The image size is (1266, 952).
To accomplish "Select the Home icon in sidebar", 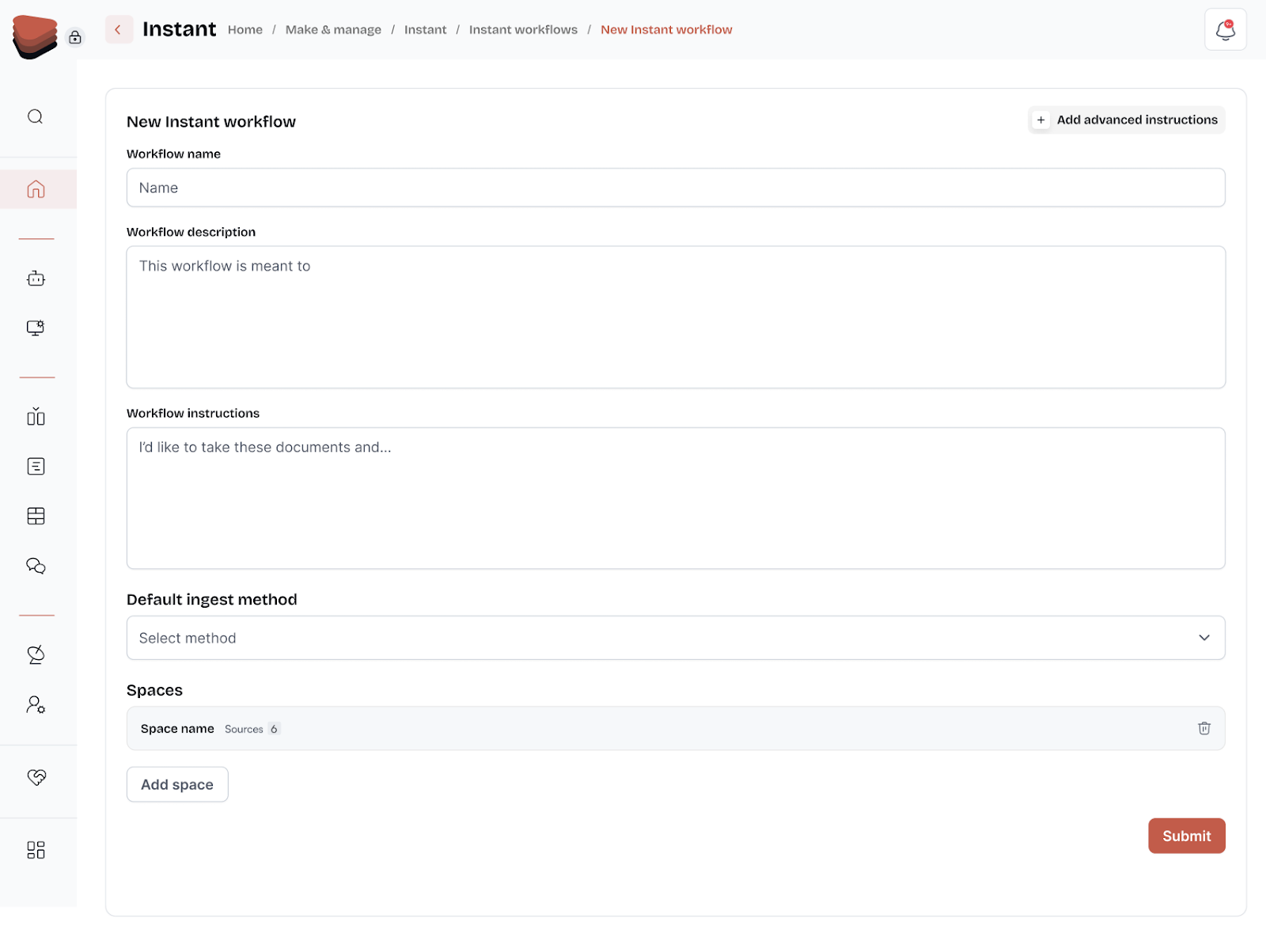I will click(35, 188).
